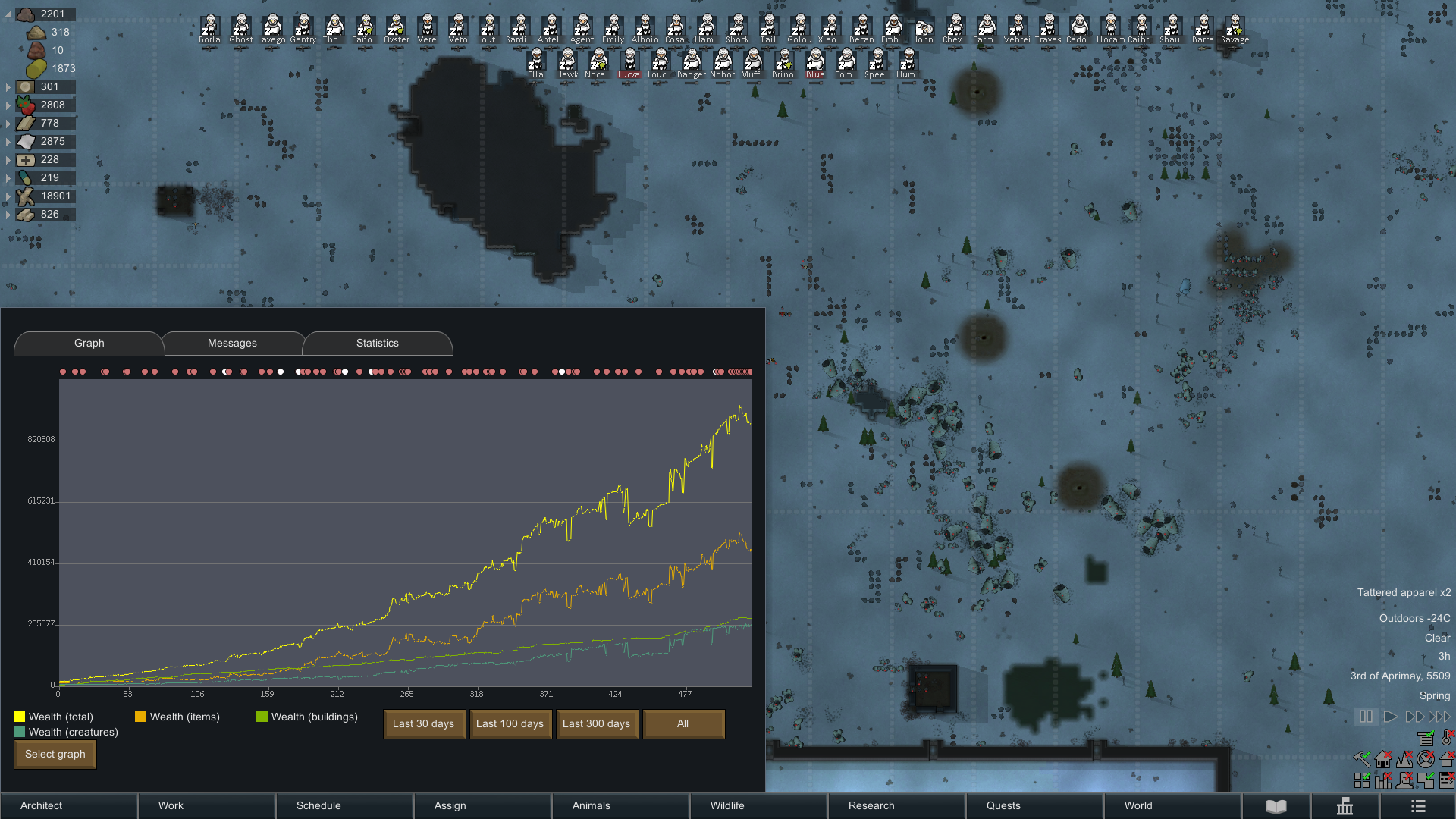The image size is (1456, 819).
Task: Click the yellow Wealth (total) swatch
Action: click(x=19, y=717)
